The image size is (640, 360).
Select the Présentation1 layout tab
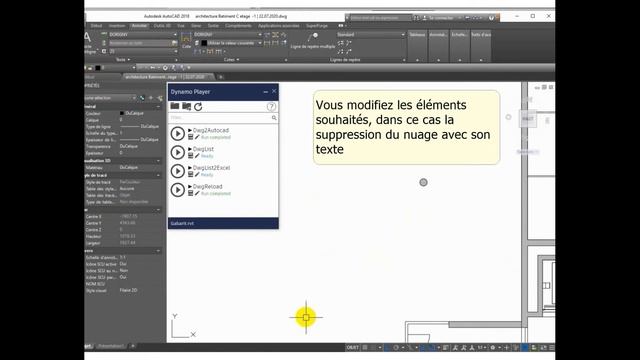[111, 346]
